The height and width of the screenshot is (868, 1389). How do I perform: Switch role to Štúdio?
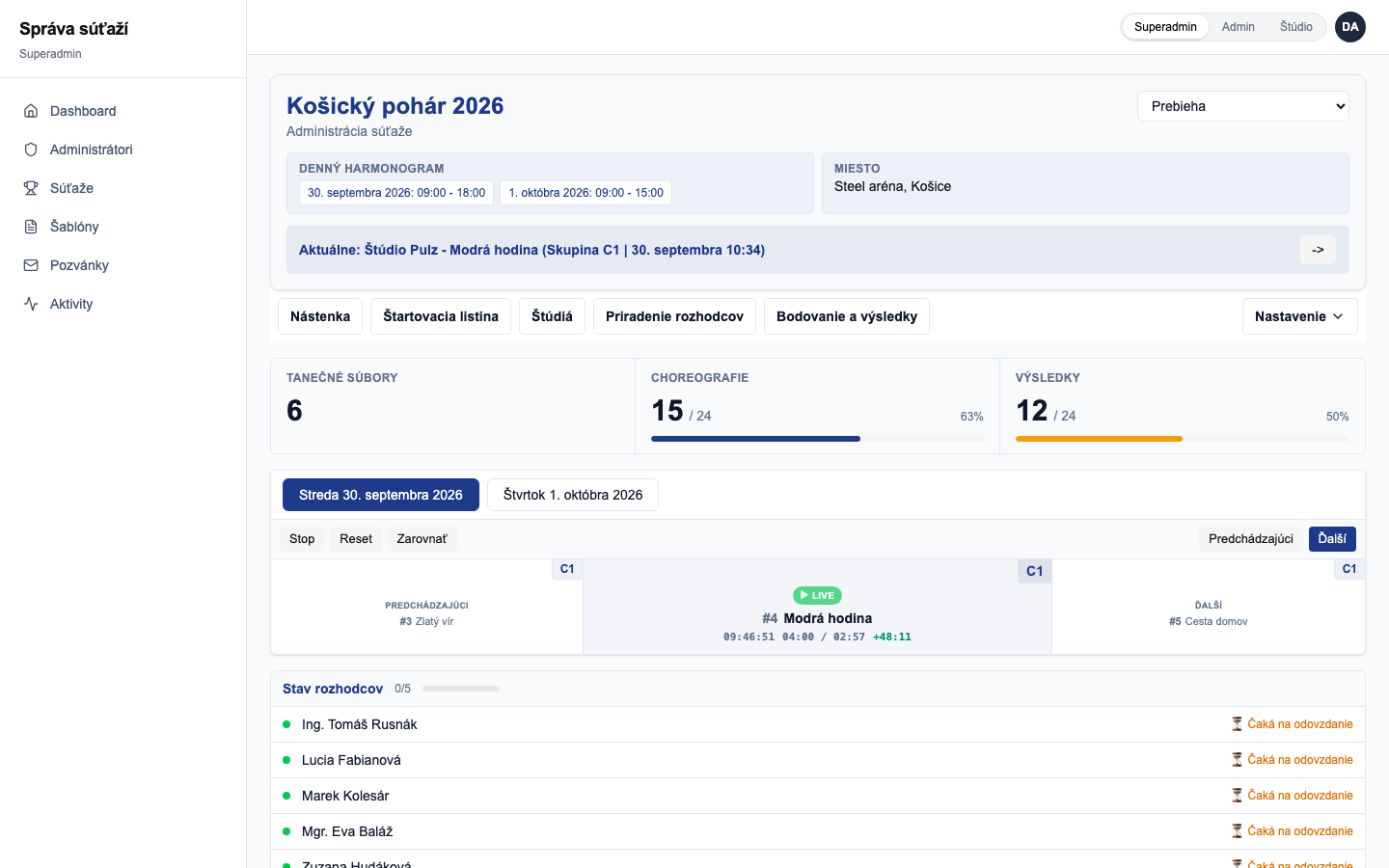(1296, 27)
